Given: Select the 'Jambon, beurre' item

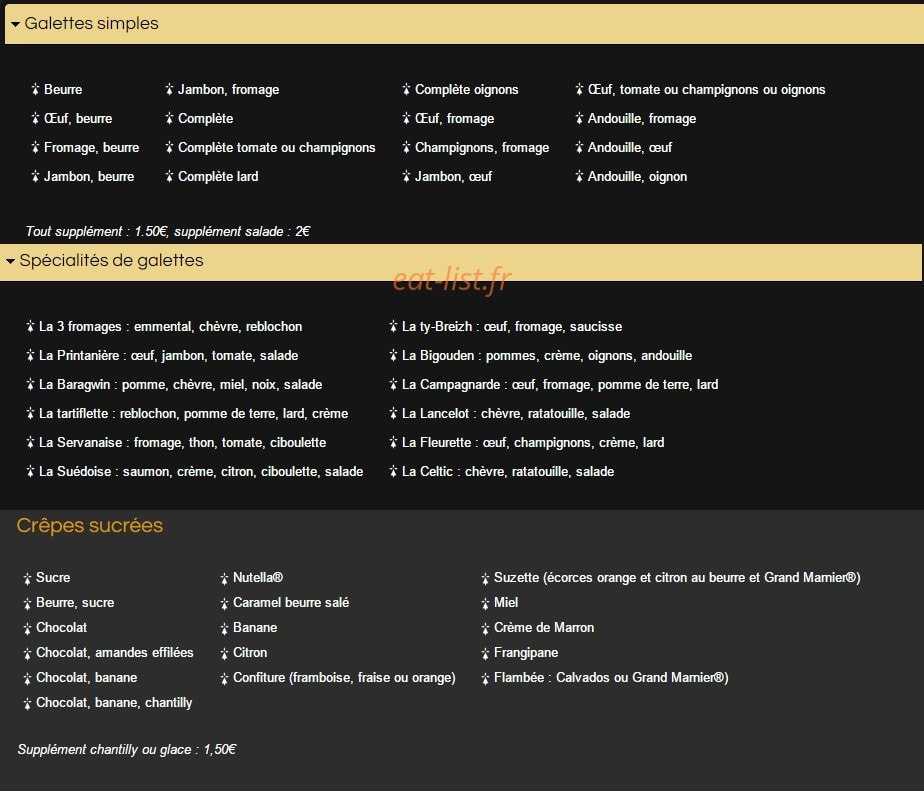Looking at the screenshot, I should 89,176.
